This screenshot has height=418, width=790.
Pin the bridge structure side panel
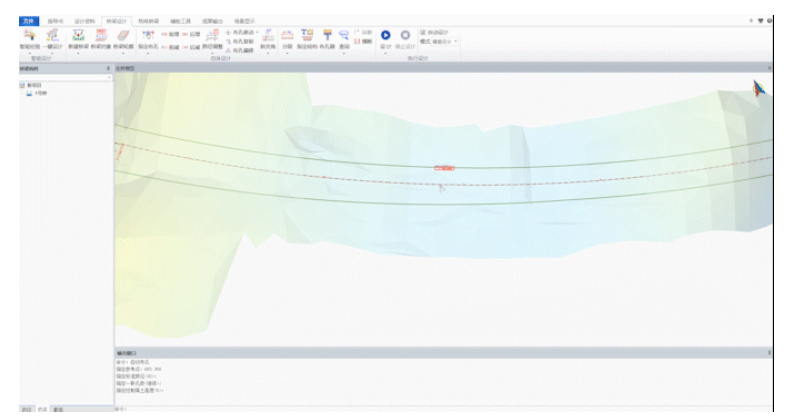pos(108,68)
